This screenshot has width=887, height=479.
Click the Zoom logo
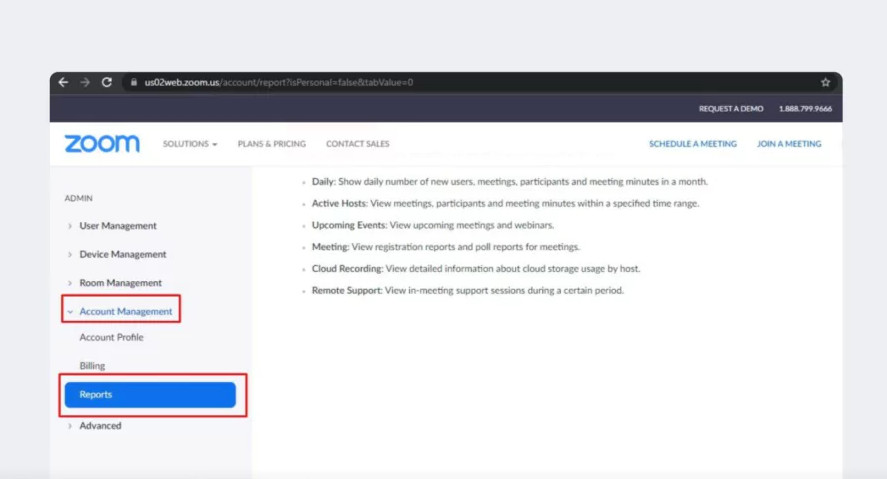(x=102, y=144)
